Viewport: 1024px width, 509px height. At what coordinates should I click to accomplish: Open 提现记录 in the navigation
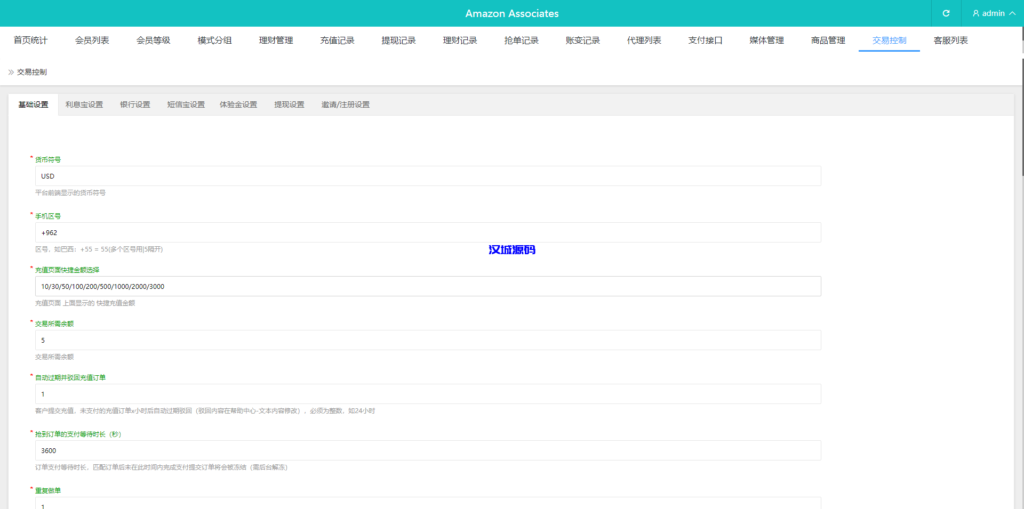[x=399, y=41]
